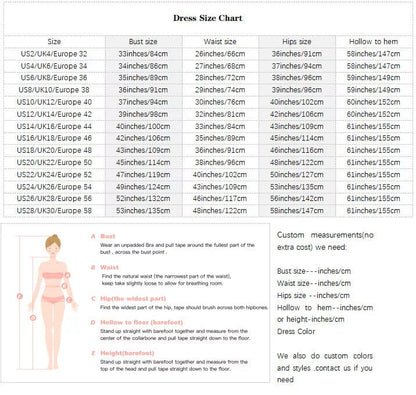Click the "Dress Color" custom line
Image resolution: width=416 pixels, height=395 pixels.
(x=296, y=331)
